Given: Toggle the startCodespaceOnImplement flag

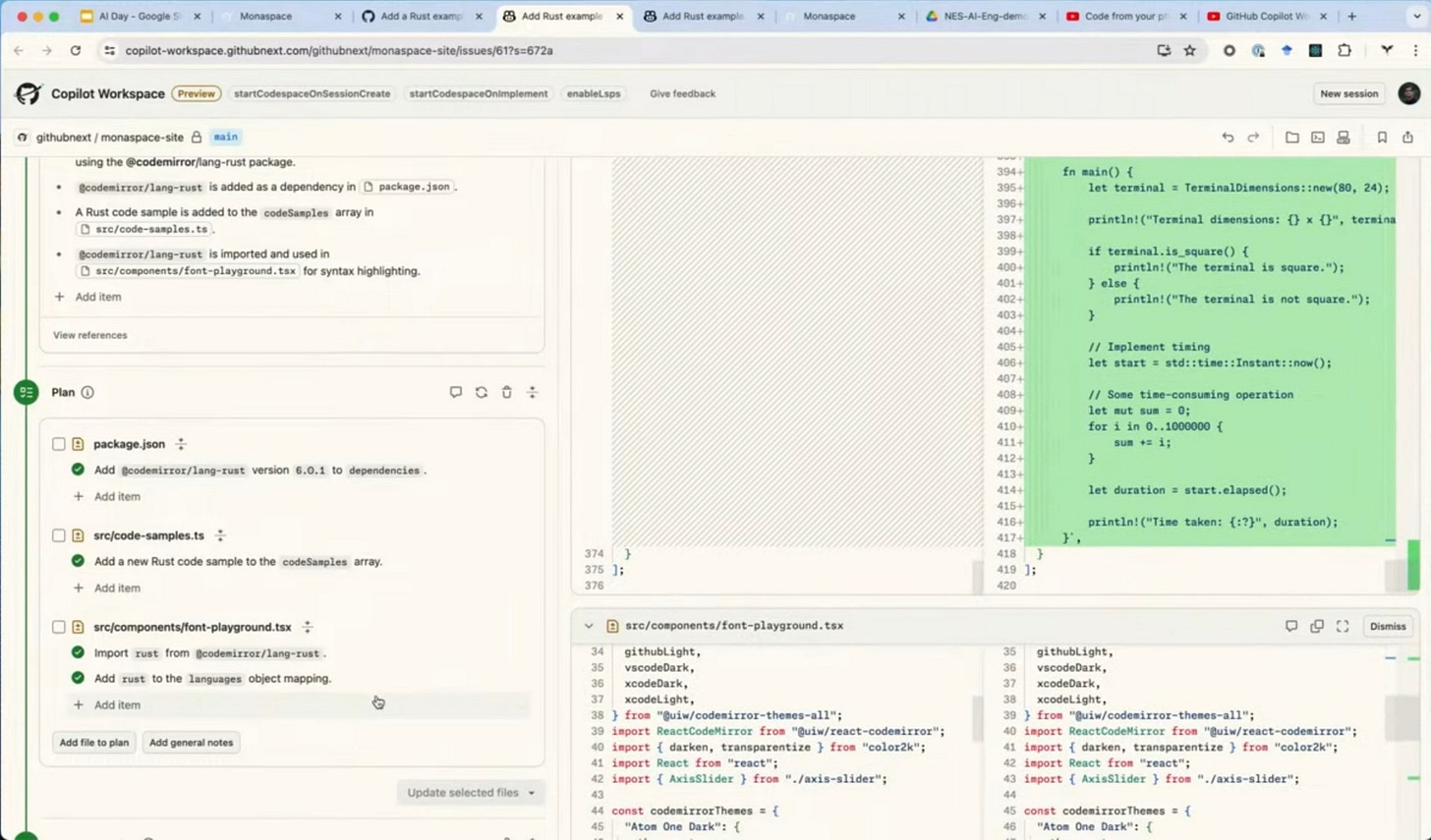Looking at the screenshot, I should 479,93.
